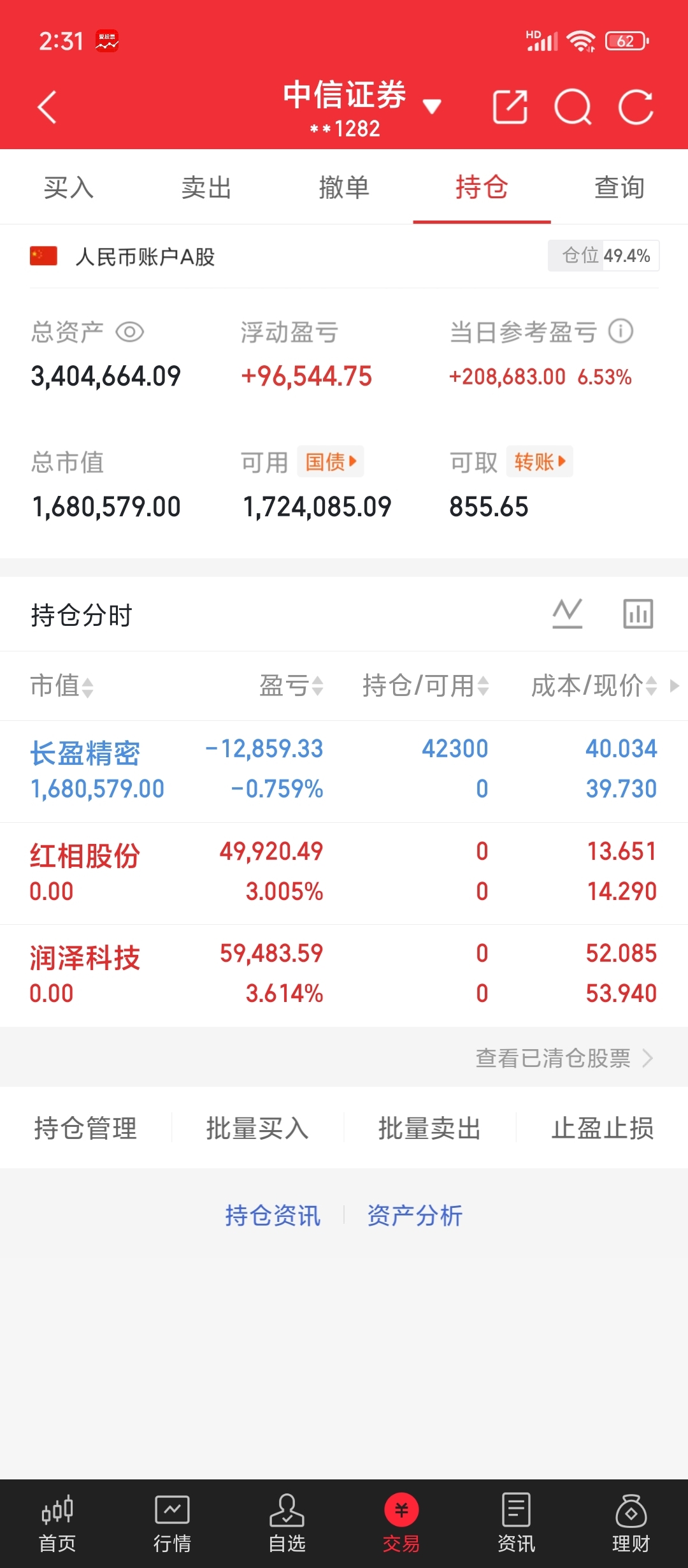Switch to the 买入 tab
The image size is (688, 1568).
tap(69, 187)
